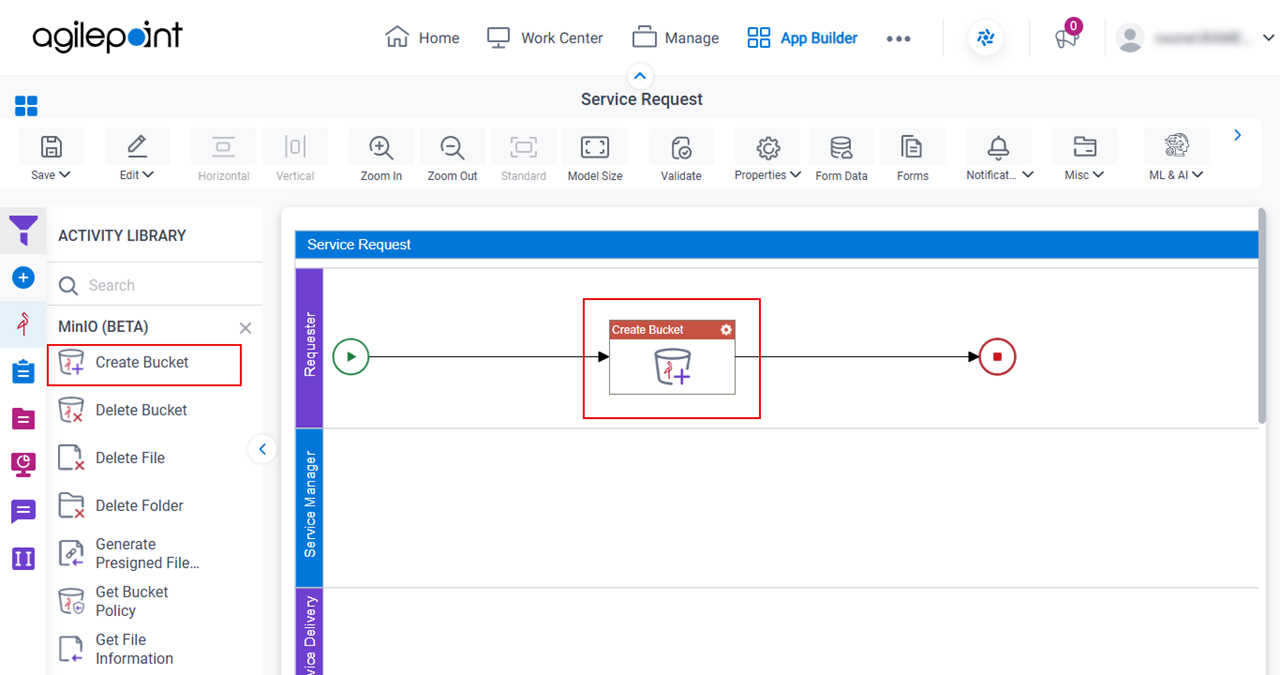Click the Notifications bell icon
Screen dimensions: 1280x675
point(998,147)
